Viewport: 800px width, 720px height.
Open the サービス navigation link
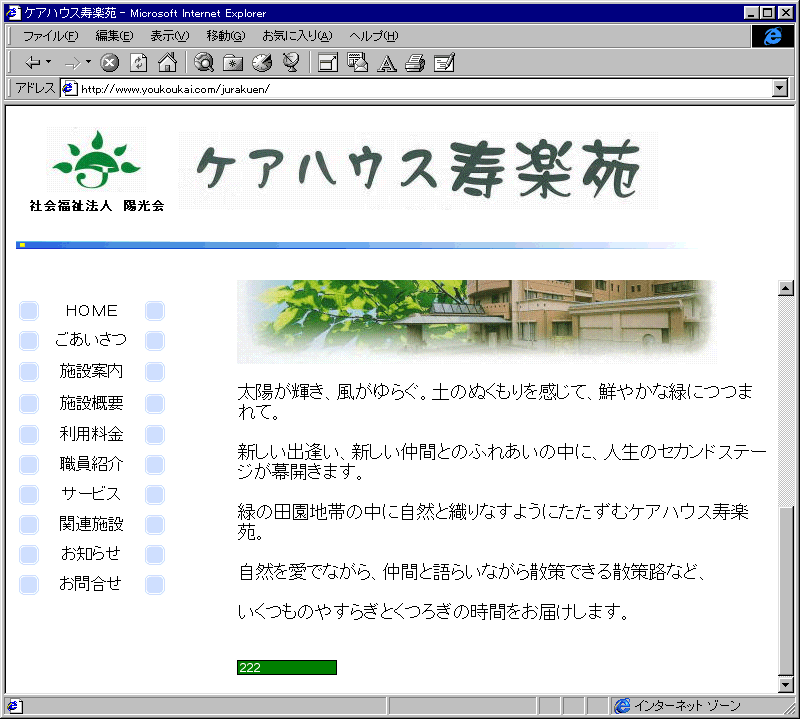click(91, 494)
